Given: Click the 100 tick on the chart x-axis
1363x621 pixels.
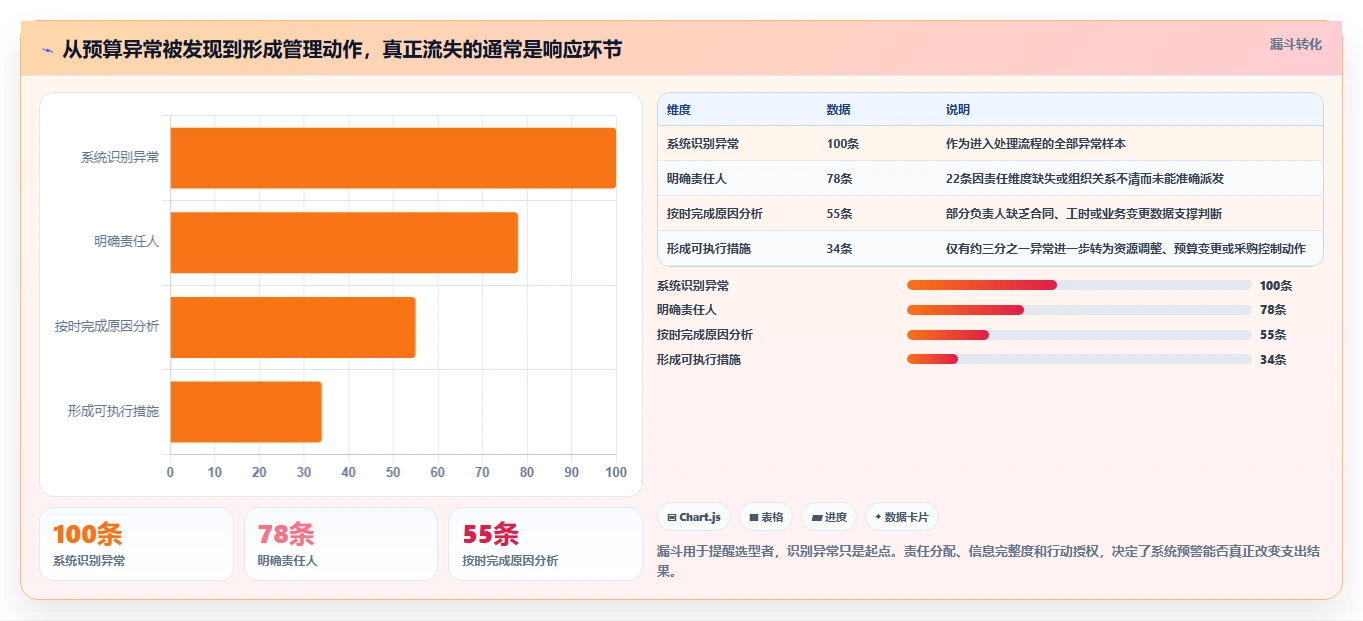Looking at the screenshot, I should coord(616,472).
